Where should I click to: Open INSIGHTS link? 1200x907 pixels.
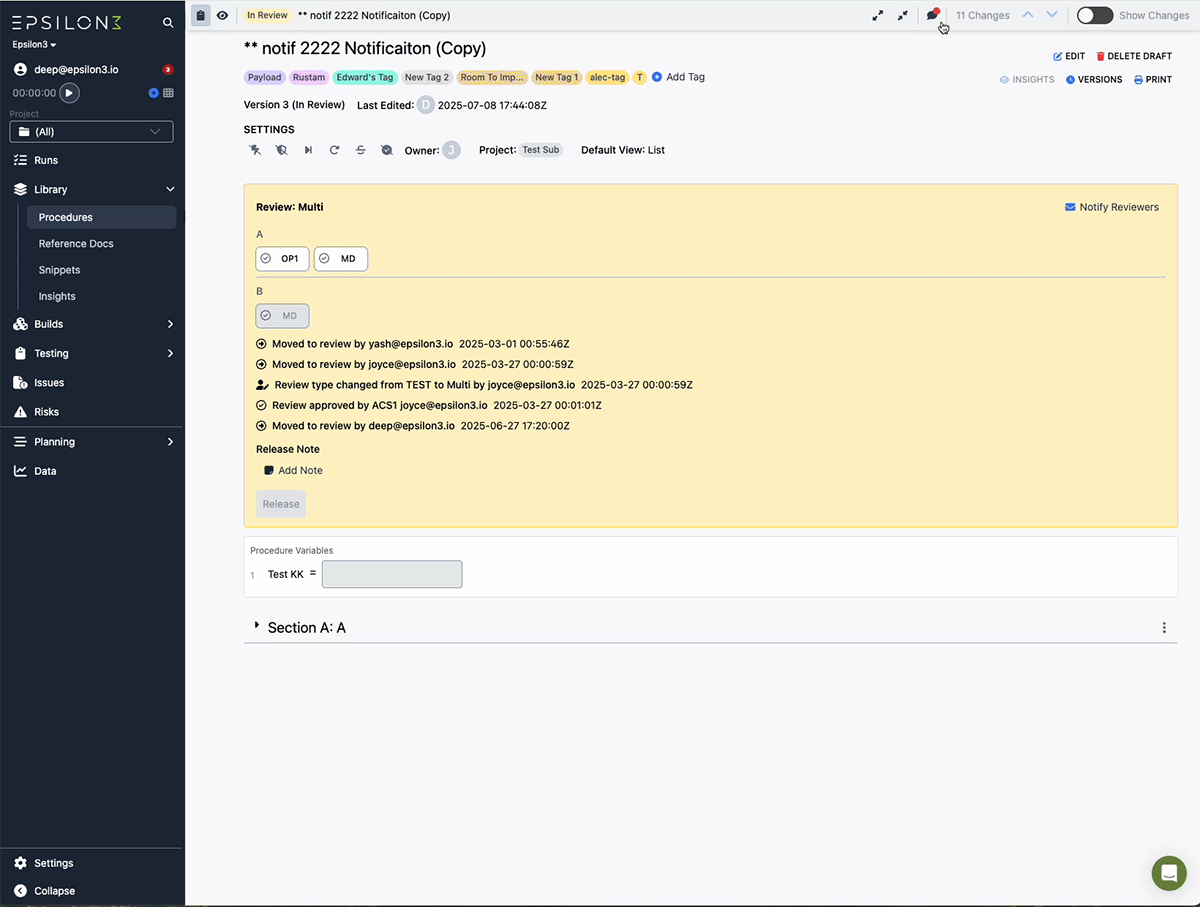pyautogui.click(x=1027, y=79)
